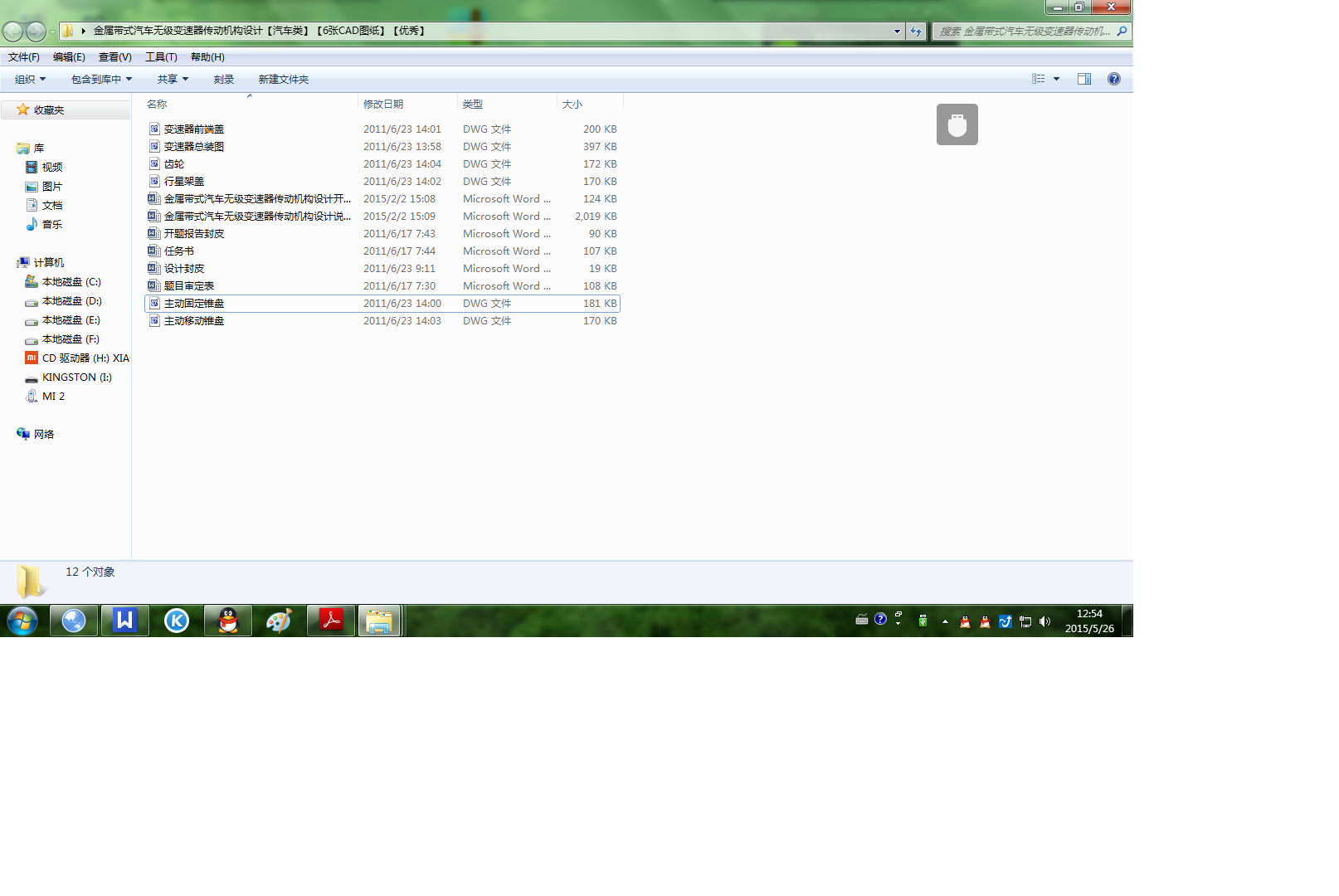Select file name 主动固定锥盘
The height and width of the screenshot is (896, 1339).
coord(194,303)
